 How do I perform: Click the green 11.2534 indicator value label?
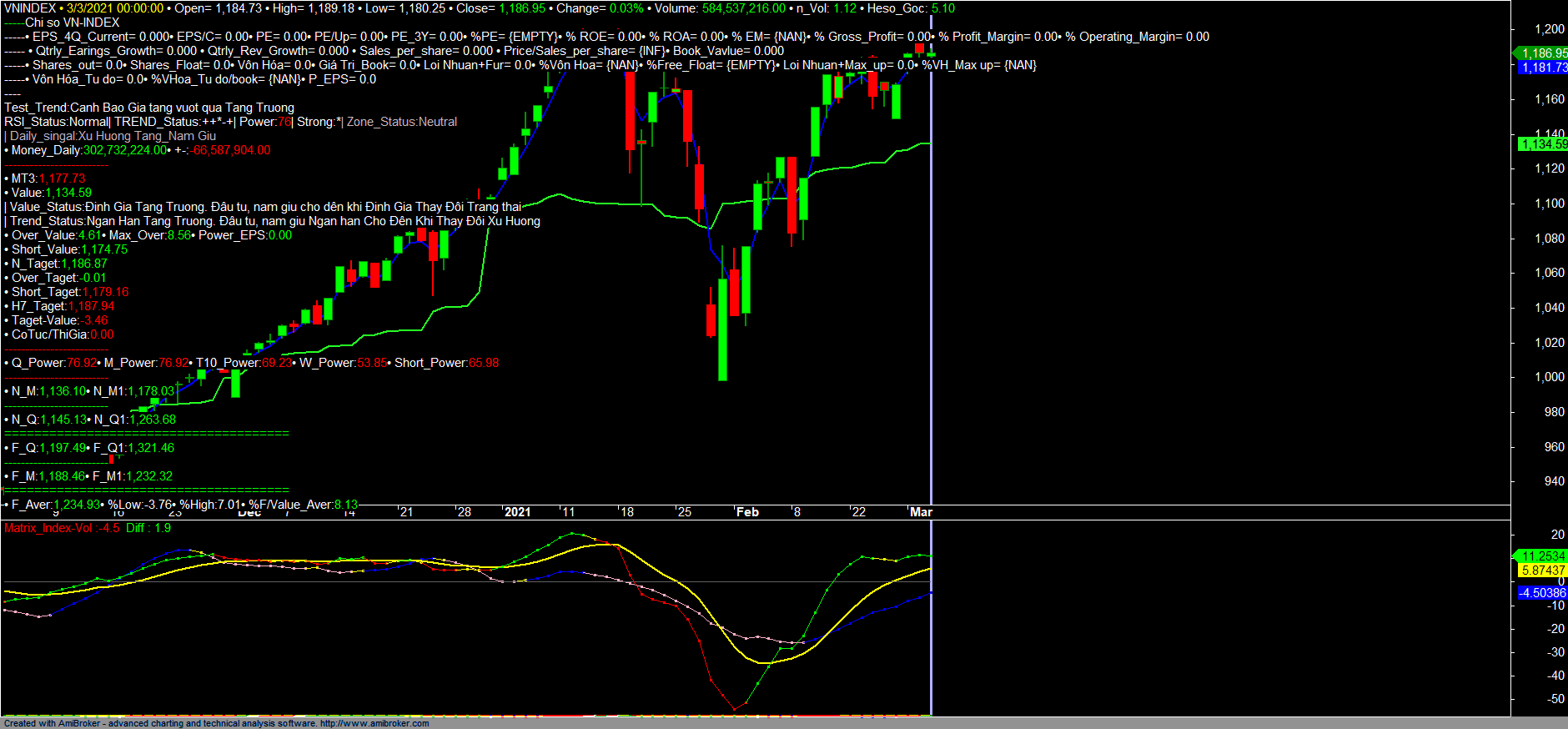1543,556
